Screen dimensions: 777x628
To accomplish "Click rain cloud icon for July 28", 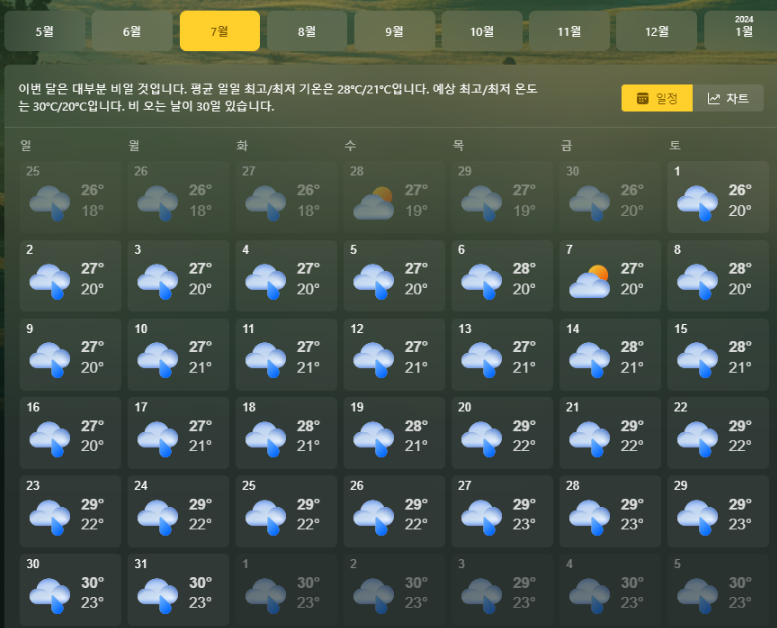I will coord(589,517).
